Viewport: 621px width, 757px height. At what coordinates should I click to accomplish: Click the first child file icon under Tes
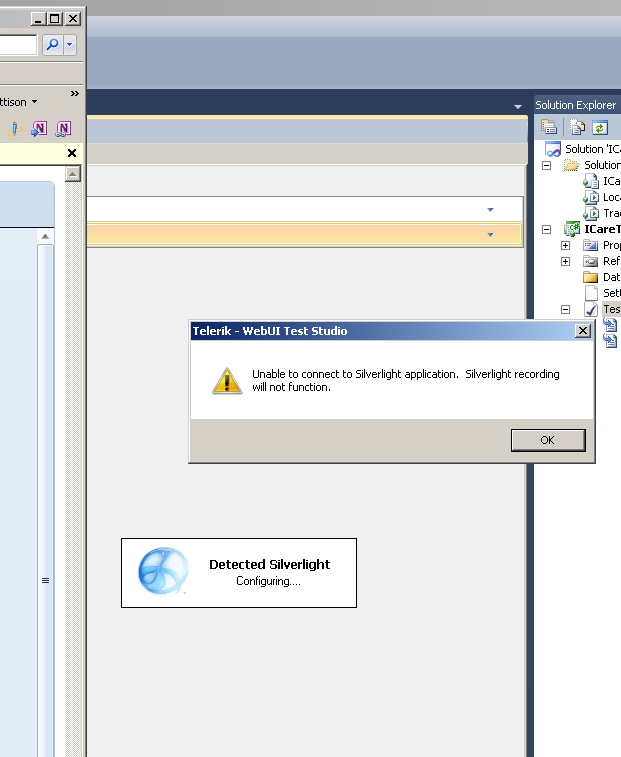[x=610, y=324]
